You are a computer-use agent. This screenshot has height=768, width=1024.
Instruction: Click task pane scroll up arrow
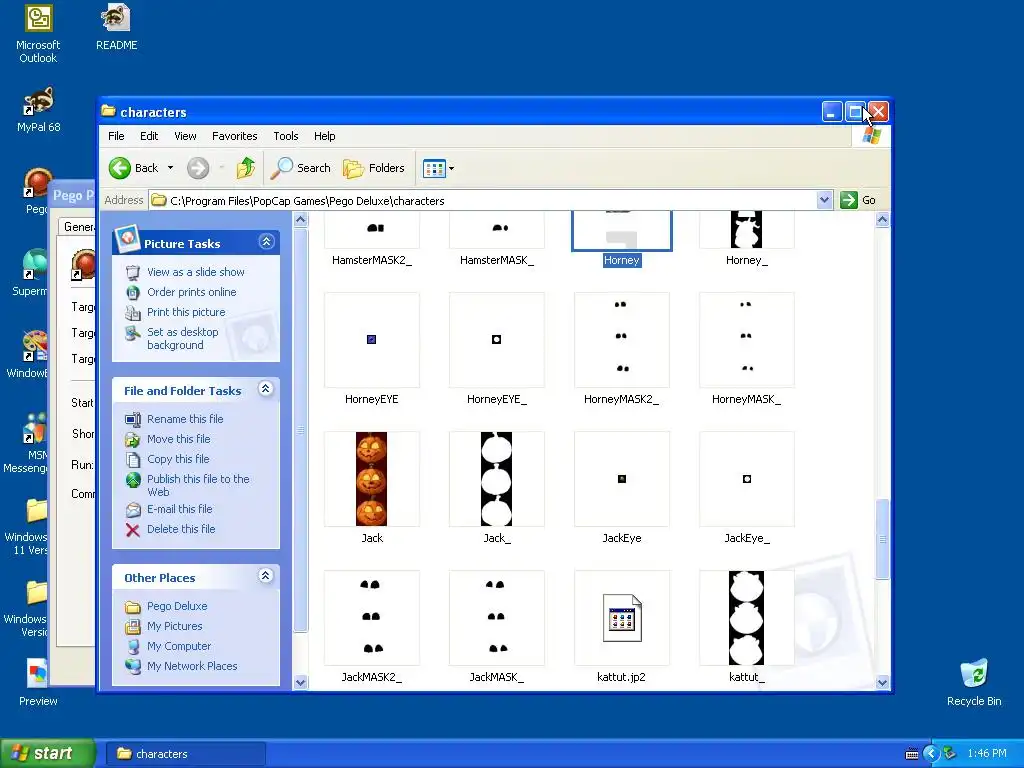point(300,219)
